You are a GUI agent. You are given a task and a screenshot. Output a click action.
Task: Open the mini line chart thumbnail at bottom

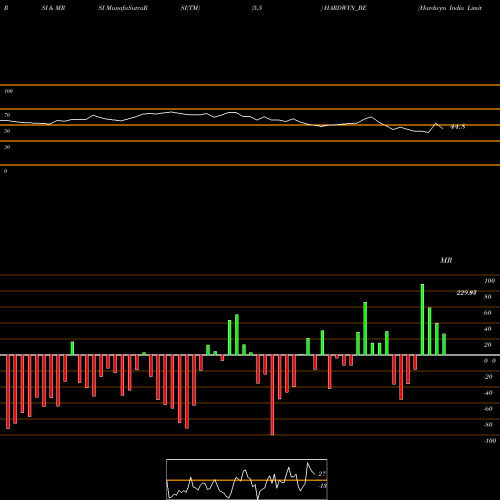[247, 479]
